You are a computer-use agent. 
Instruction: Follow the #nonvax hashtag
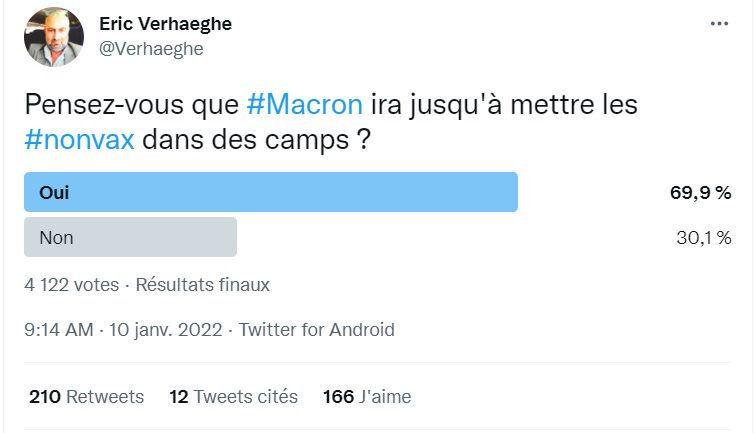click(80, 140)
